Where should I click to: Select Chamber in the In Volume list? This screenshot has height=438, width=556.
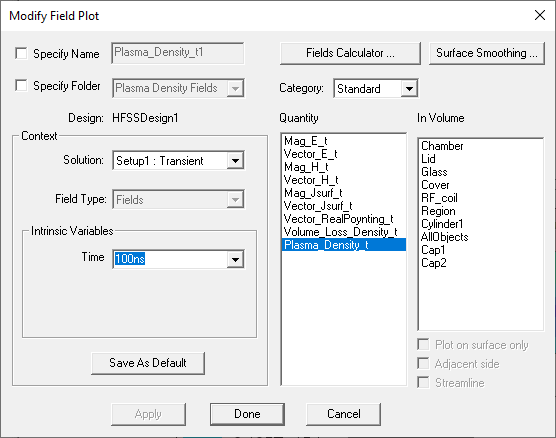480,146
